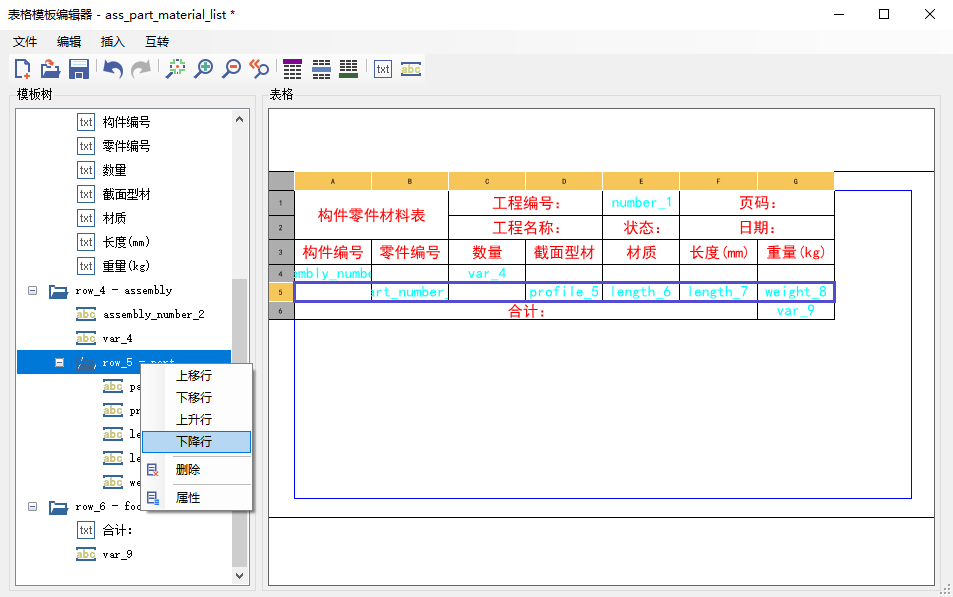
Task: Undo the last action
Action: pos(113,69)
